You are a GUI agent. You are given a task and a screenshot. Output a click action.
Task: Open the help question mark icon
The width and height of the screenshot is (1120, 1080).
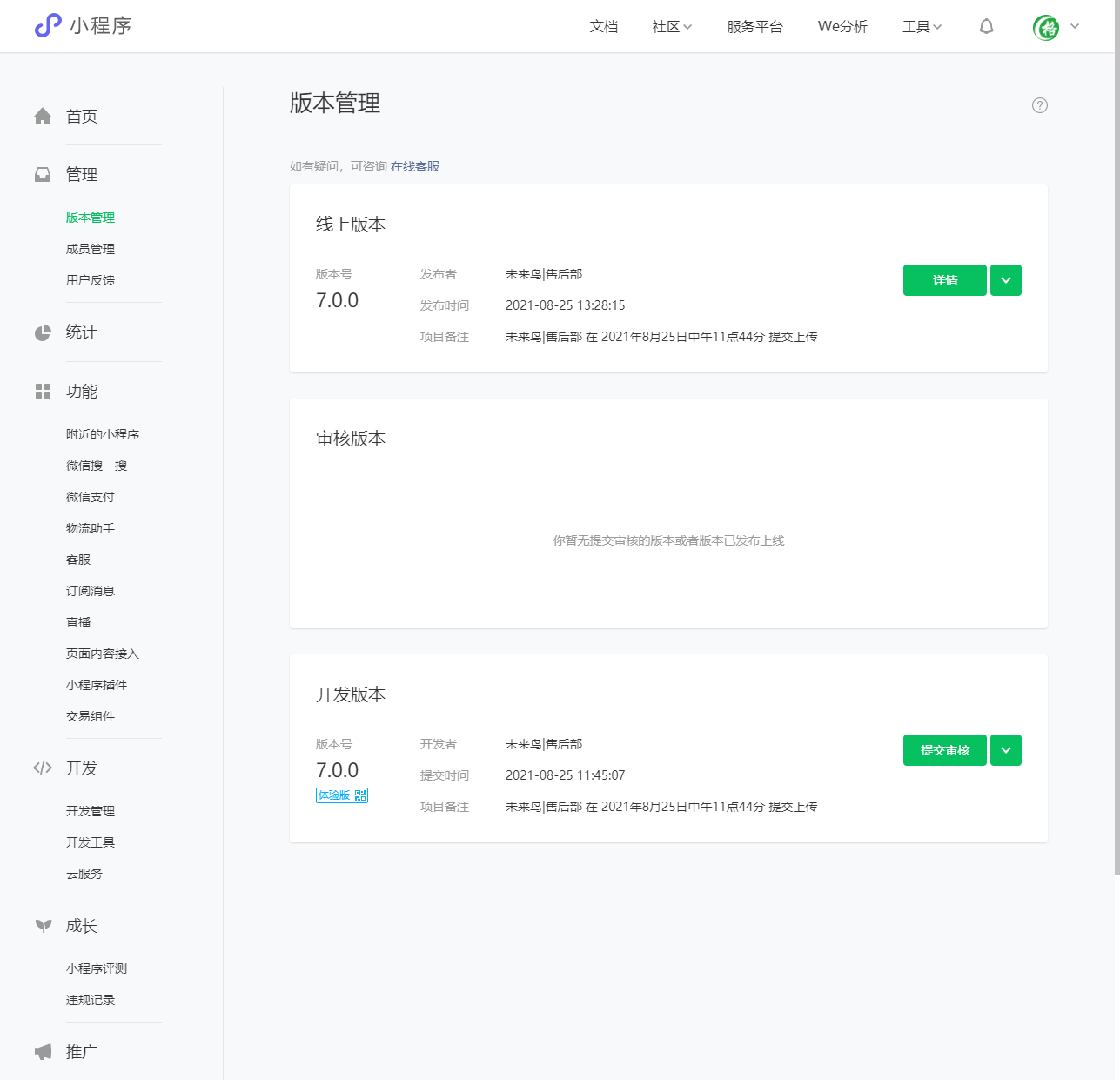coord(1039,105)
